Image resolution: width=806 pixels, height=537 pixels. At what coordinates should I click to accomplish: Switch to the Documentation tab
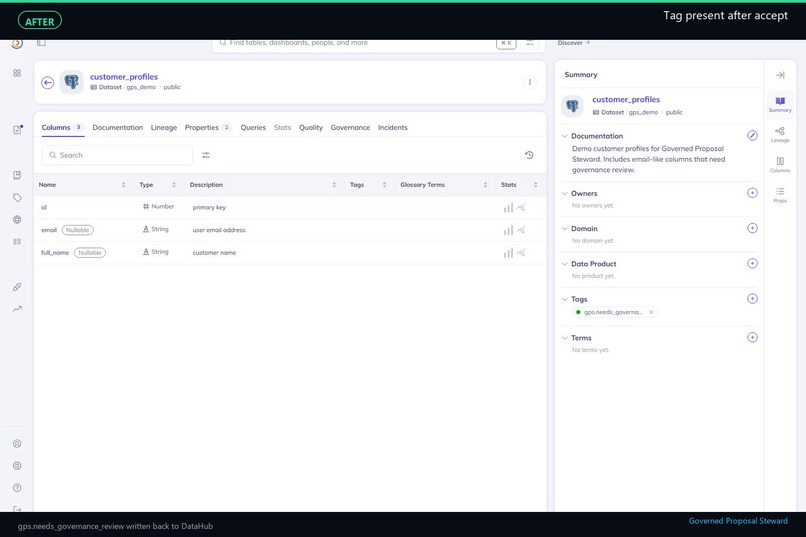tap(118, 127)
